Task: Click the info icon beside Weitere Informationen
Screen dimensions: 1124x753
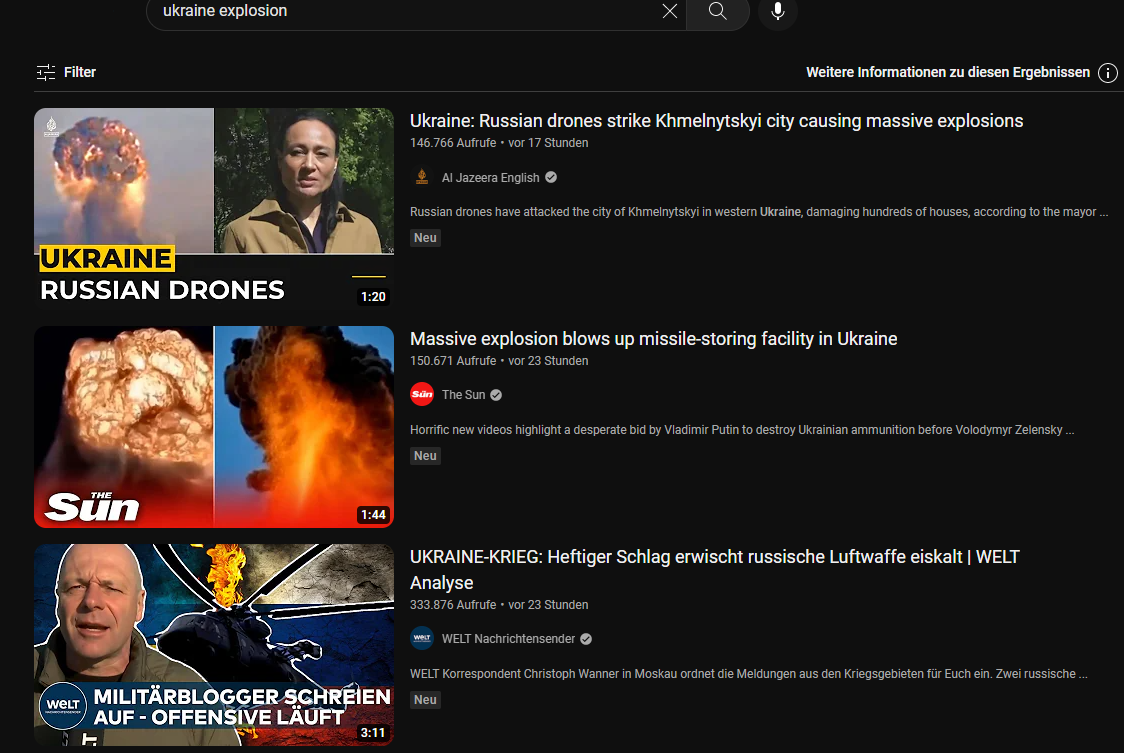Action: pyautogui.click(x=1107, y=73)
